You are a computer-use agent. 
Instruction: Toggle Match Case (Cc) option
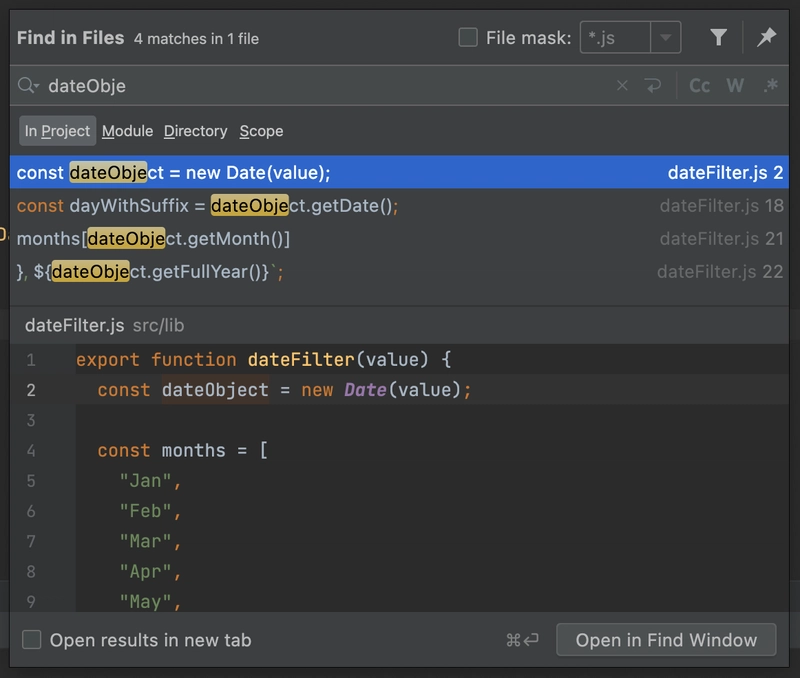coord(699,85)
